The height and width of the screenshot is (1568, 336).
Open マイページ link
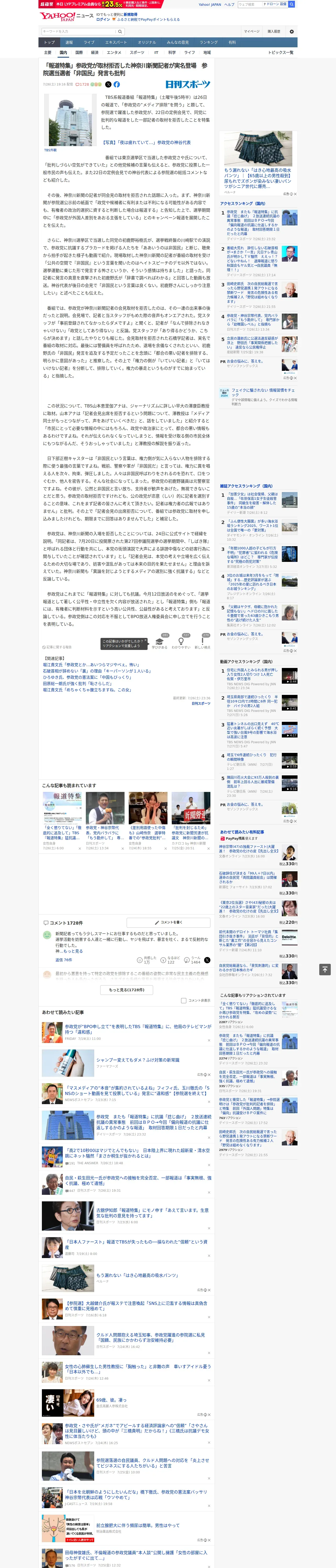(251, 32)
